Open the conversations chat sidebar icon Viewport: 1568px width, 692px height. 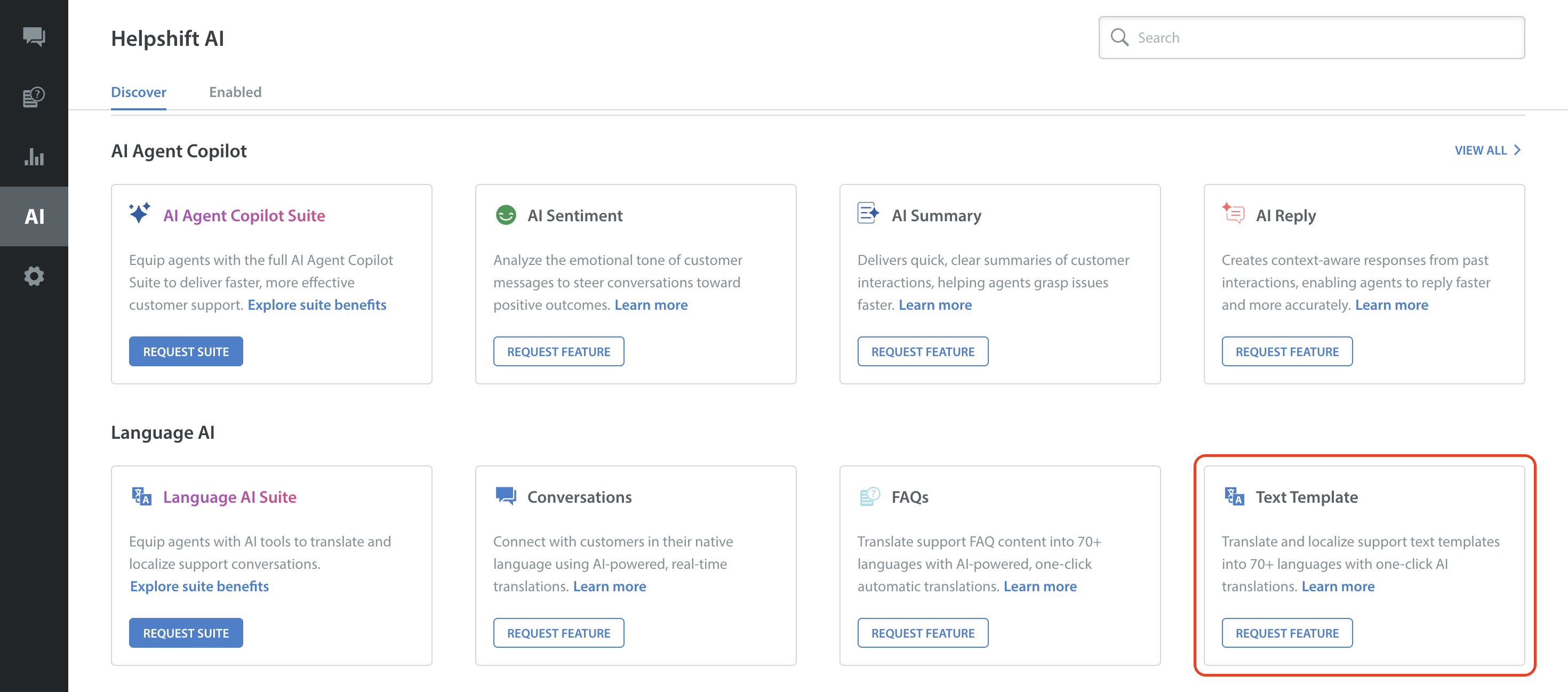click(x=34, y=36)
